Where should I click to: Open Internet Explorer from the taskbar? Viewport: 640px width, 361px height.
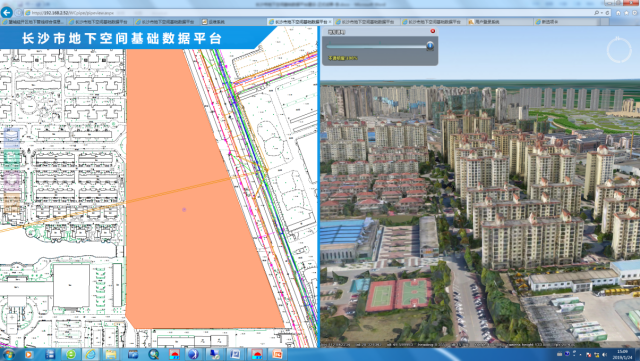click(x=90, y=354)
